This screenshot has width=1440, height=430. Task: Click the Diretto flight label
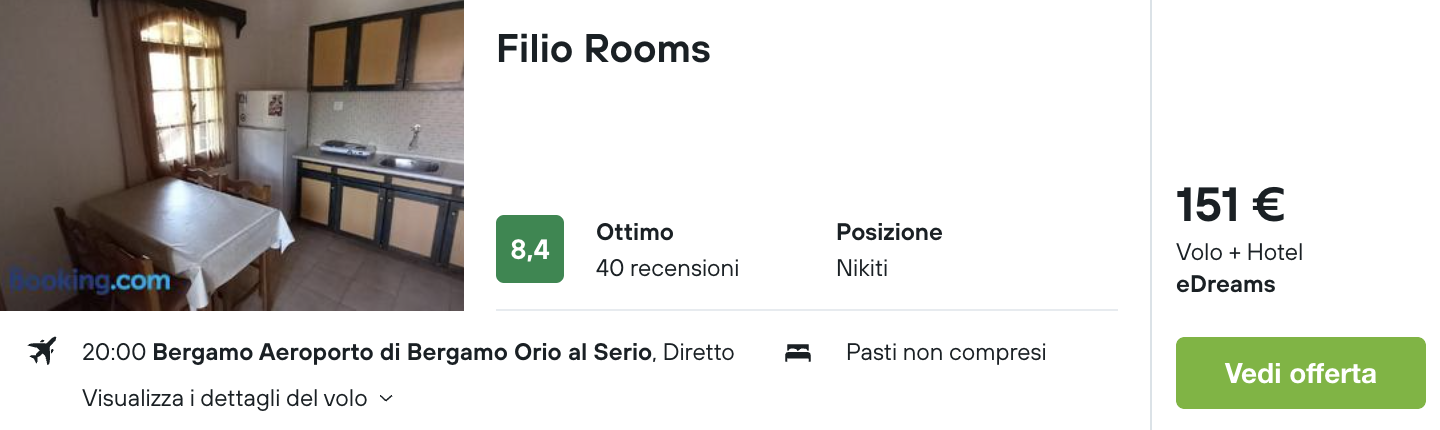click(x=699, y=352)
